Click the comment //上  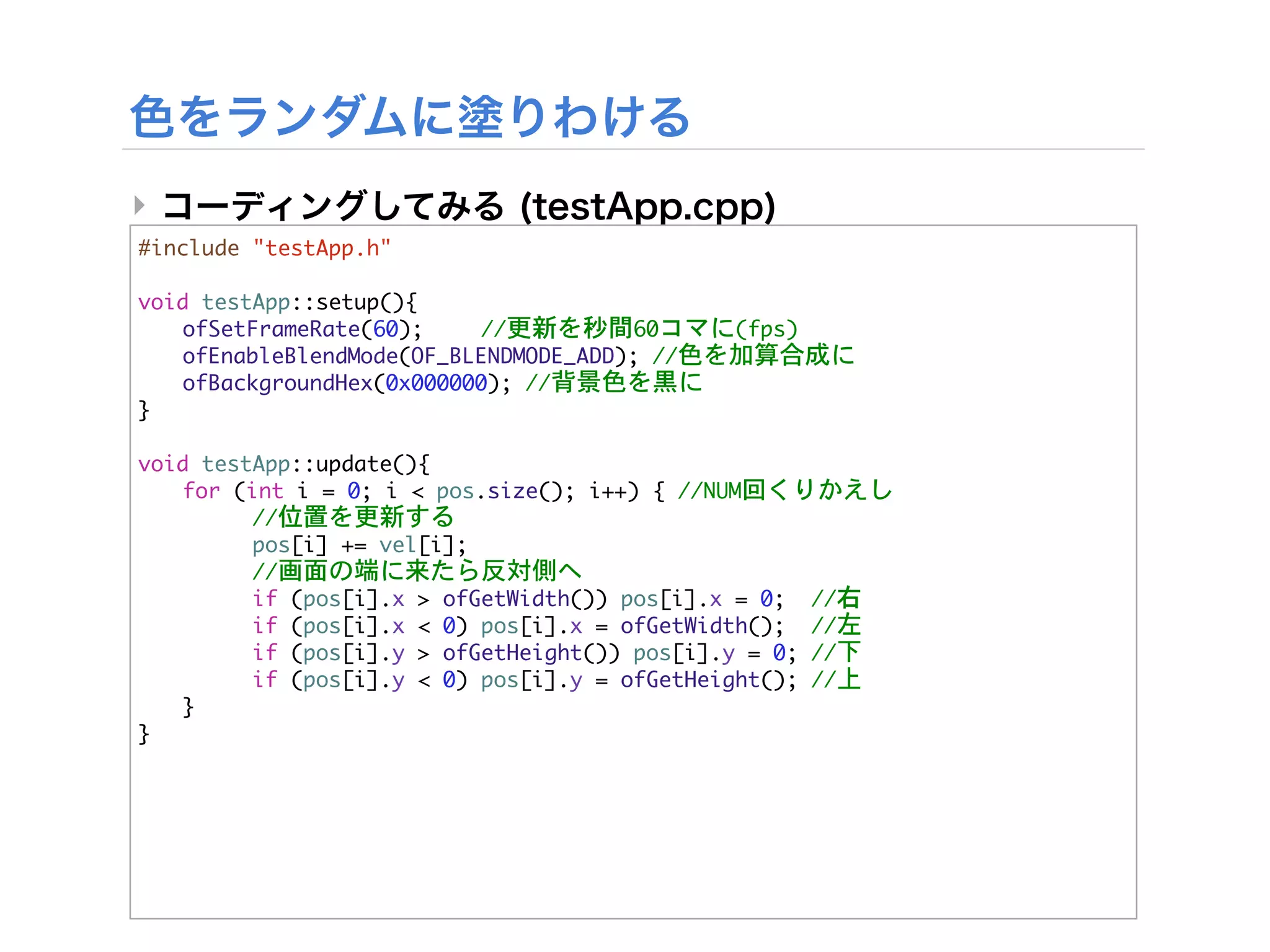point(836,679)
